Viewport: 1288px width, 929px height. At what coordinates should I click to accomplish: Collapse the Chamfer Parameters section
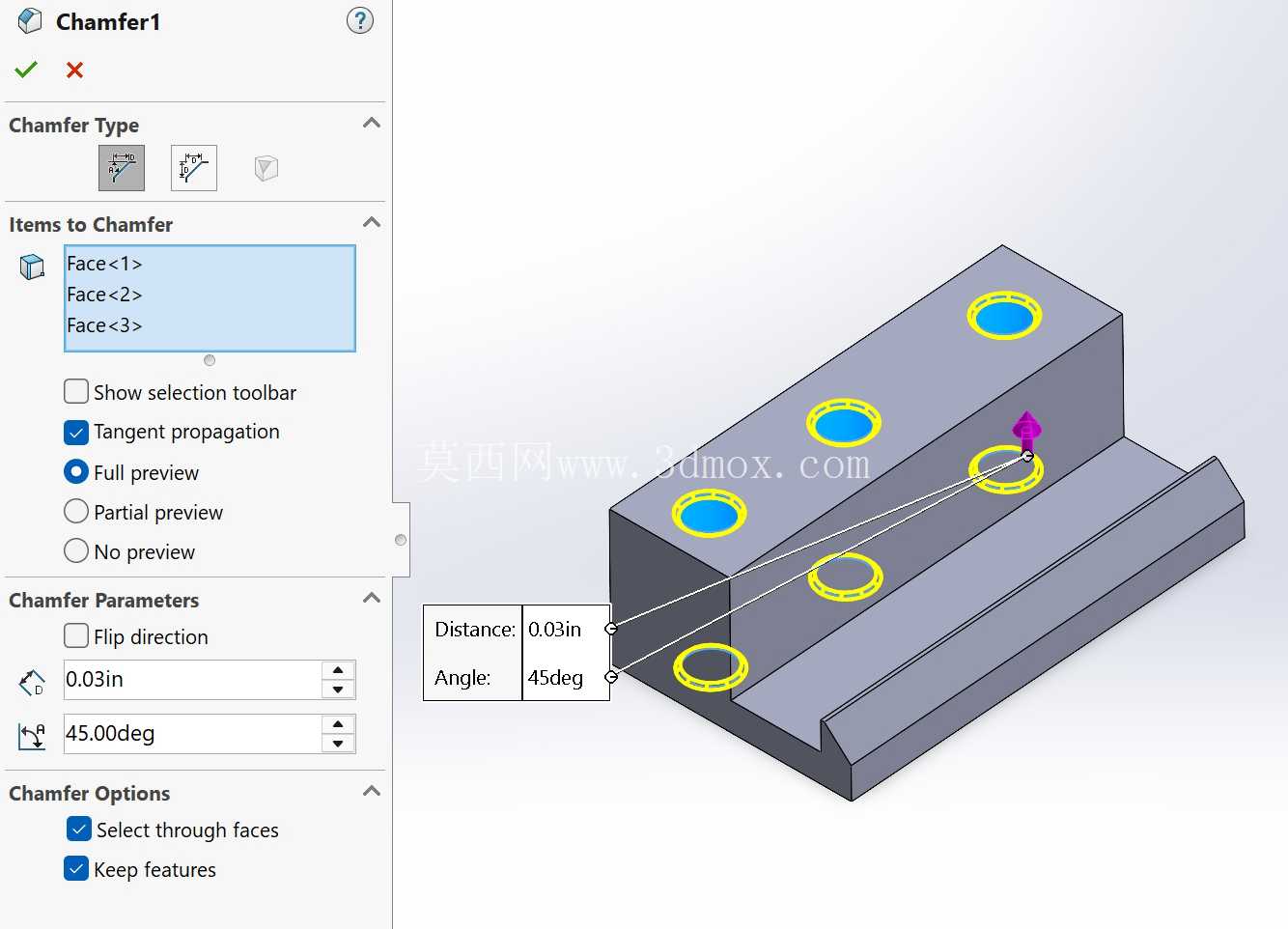(x=372, y=599)
